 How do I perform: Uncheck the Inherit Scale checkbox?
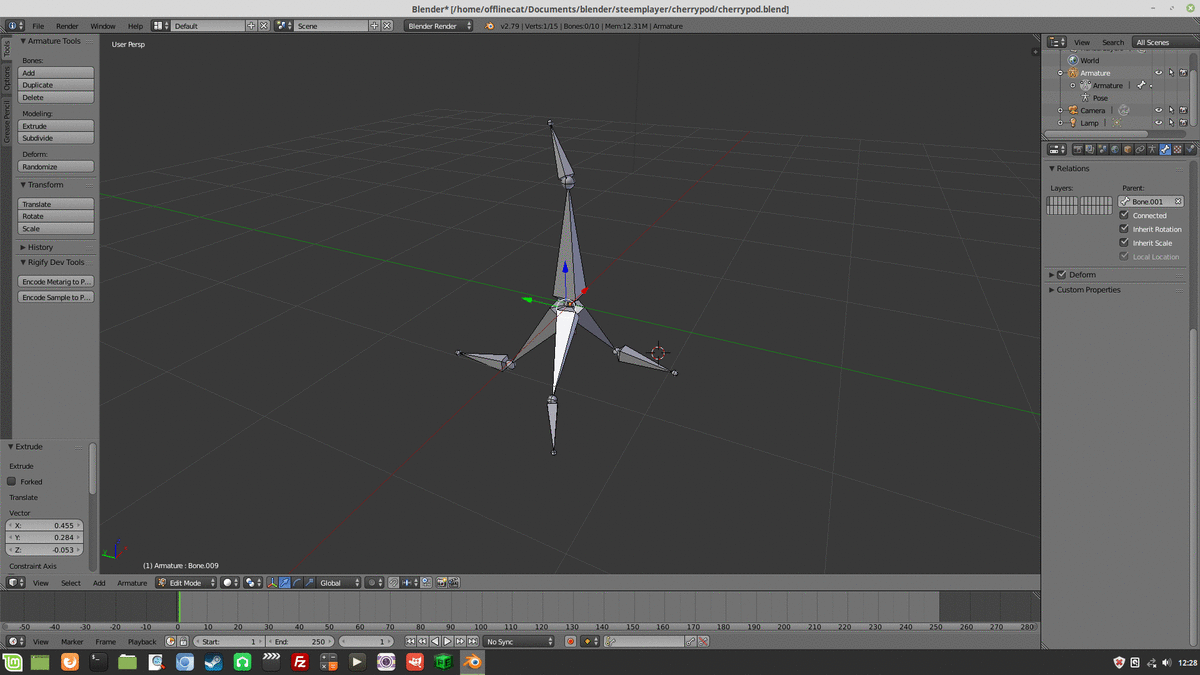tap(1124, 243)
